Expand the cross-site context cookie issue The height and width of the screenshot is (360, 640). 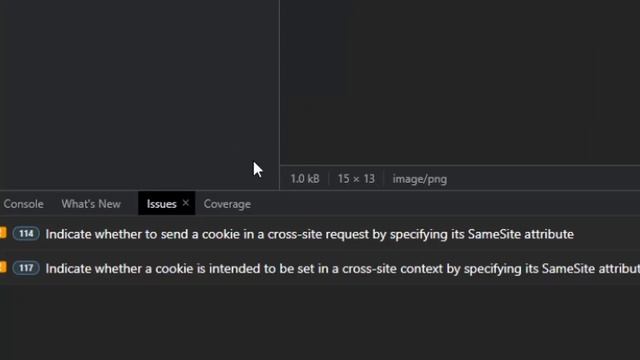pyautogui.click(x=342, y=269)
